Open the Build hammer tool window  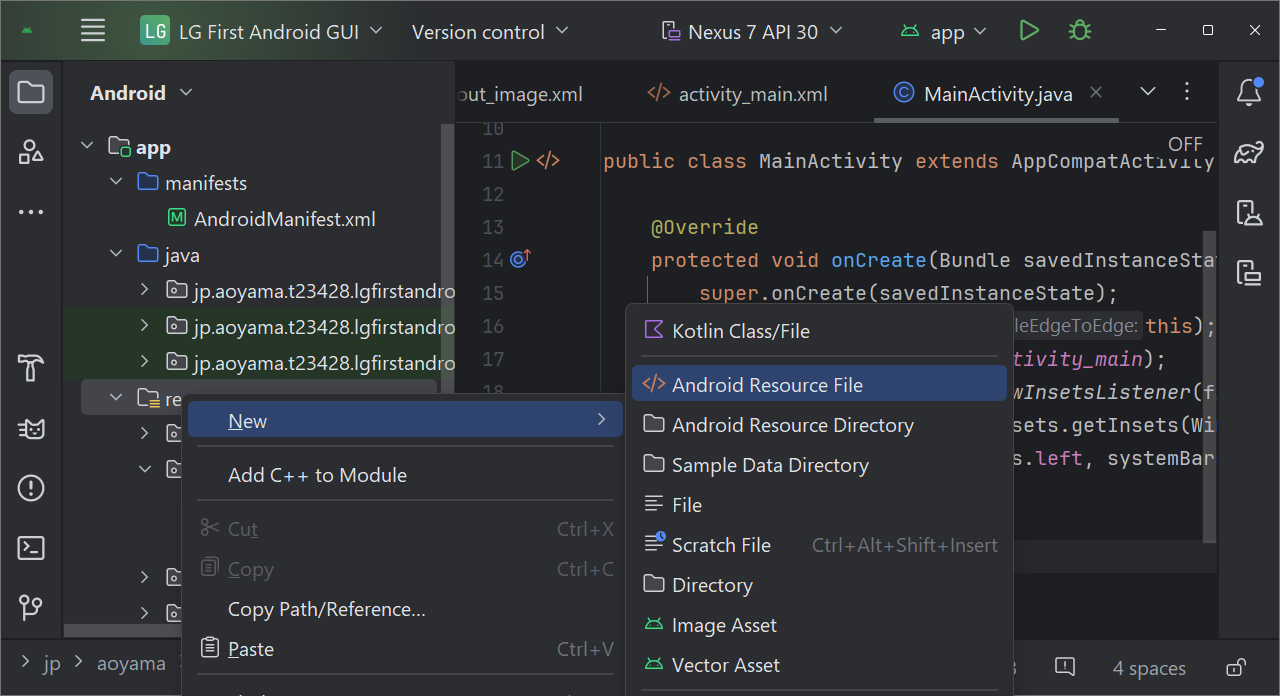pyautogui.click(x=31, y=368)
